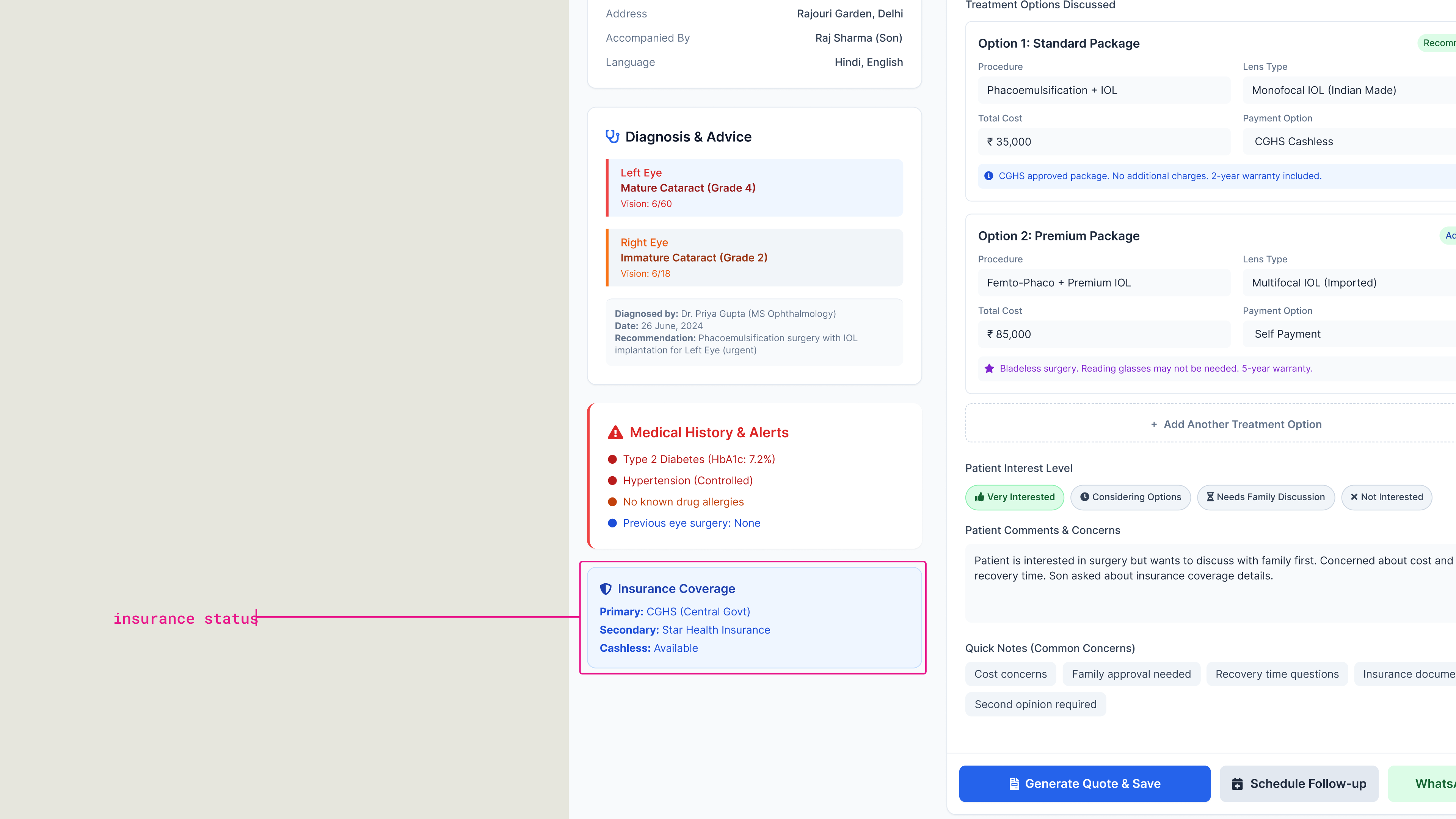Viewport: 1456px width, 819px height.
Task: Open CGHS Cashless payment option dropdown
Action: 1349,142
